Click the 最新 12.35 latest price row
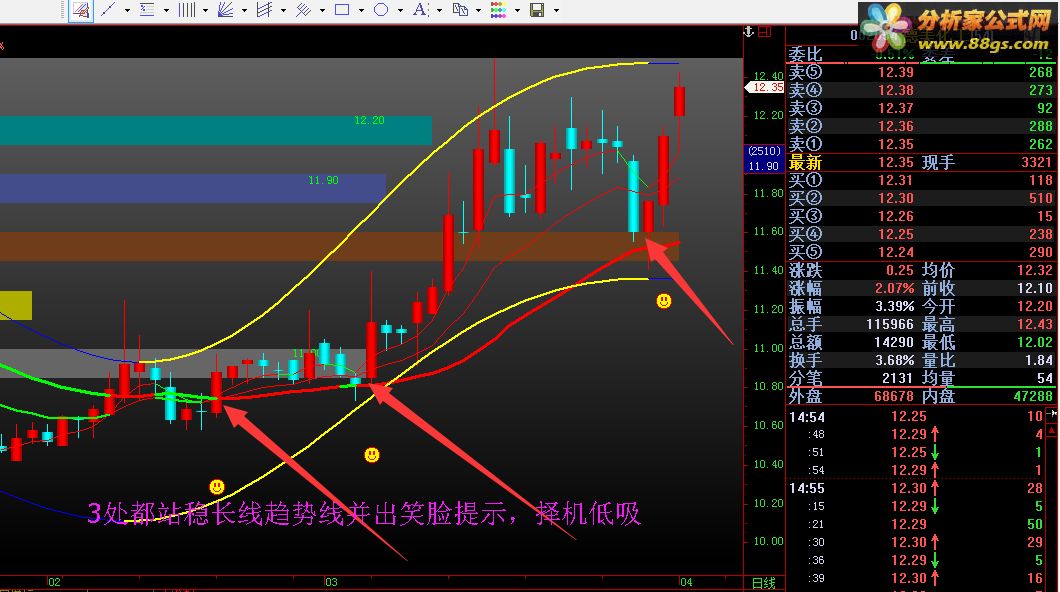Viewport: 1060px width, 592px height. click(921, 162)
